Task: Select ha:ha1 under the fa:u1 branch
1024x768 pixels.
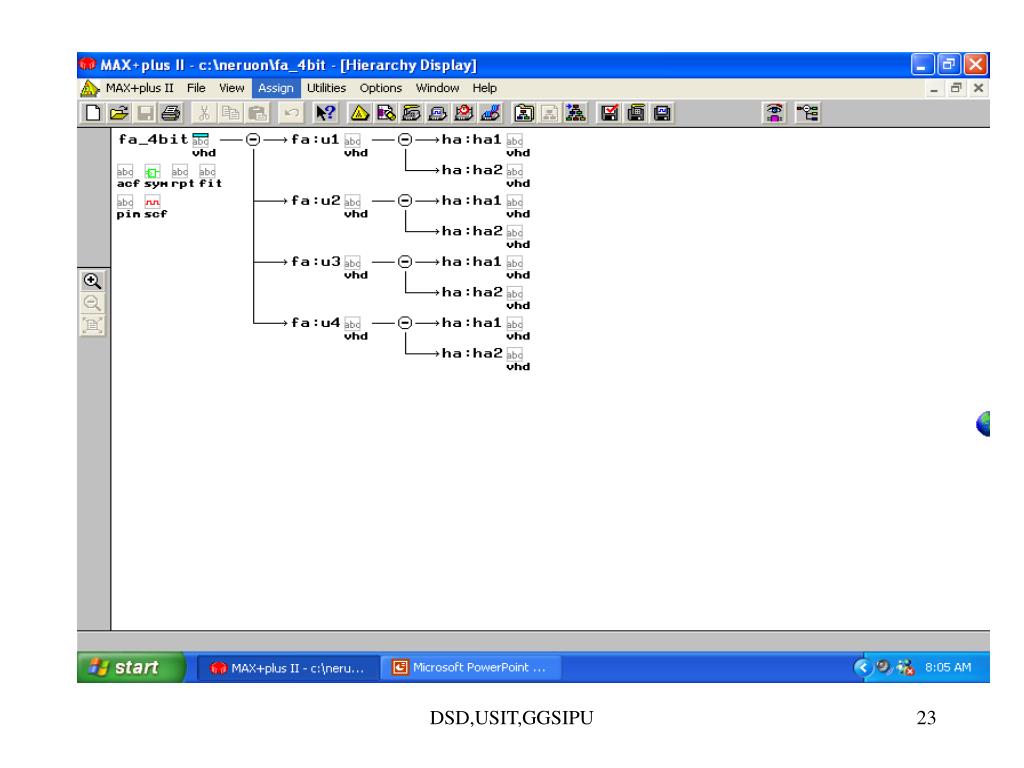Action: (x=472, y=139)
